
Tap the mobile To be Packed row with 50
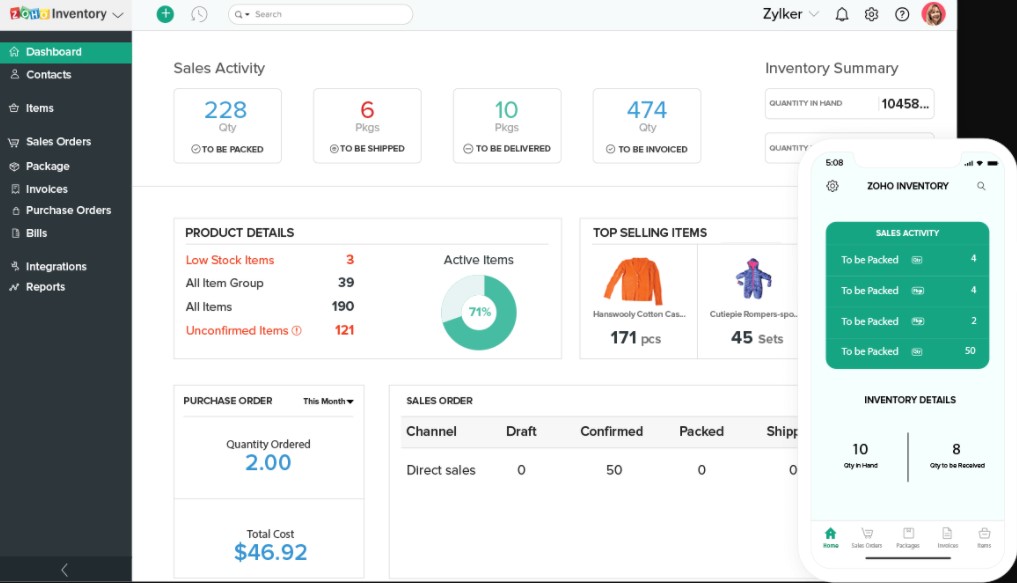[907, 351]
